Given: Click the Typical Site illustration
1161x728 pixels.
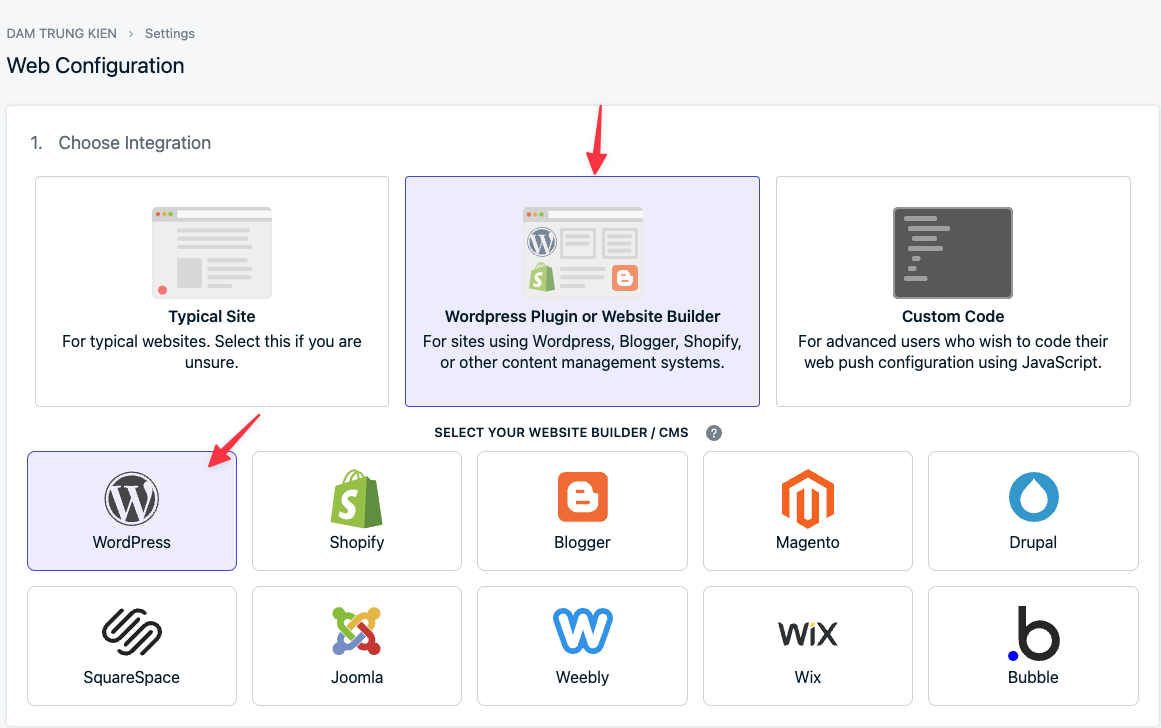Looking at the screenshot, I should click(212, 253).
